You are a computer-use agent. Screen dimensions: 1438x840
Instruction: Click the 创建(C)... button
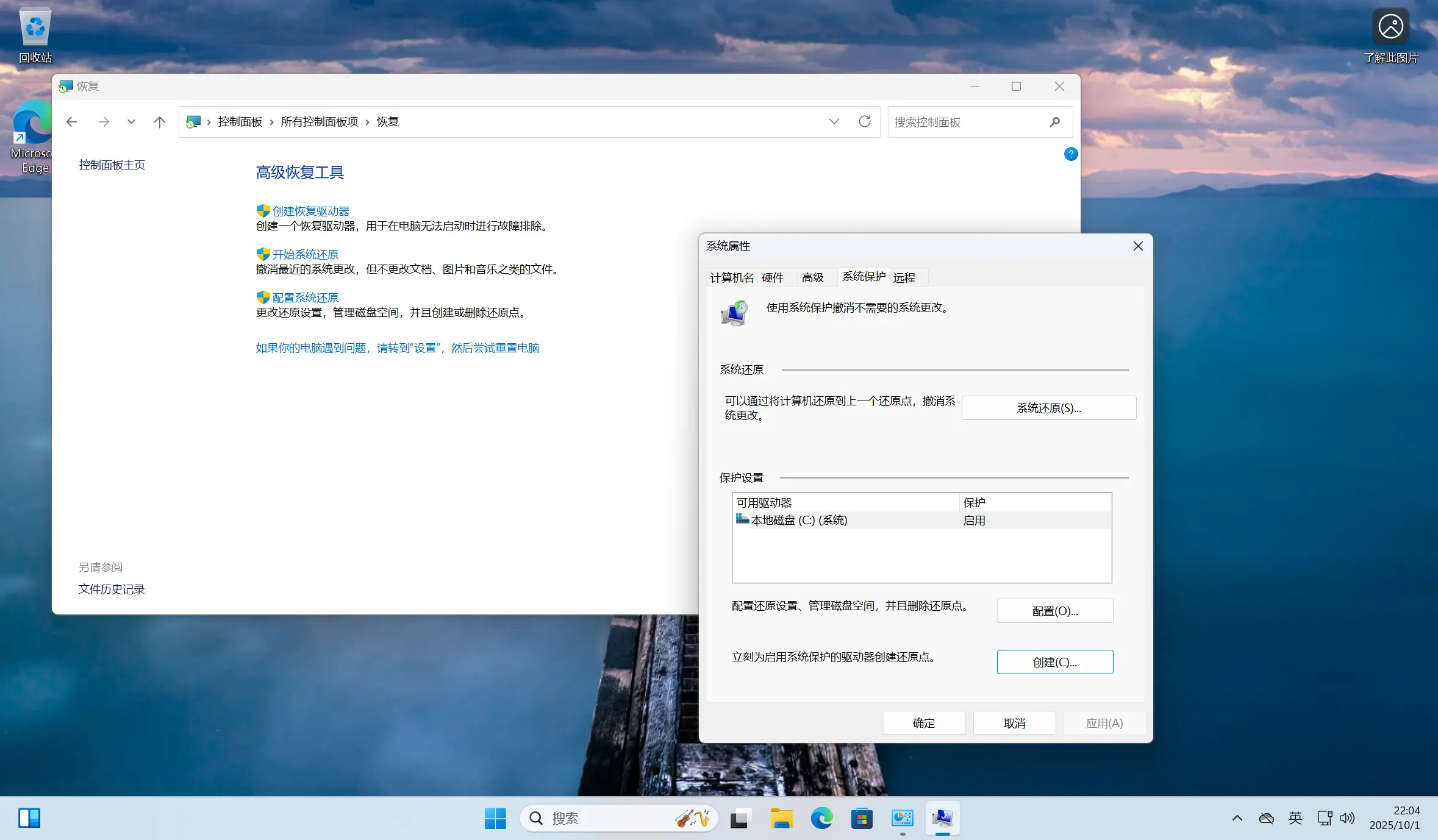[1054, 662]
